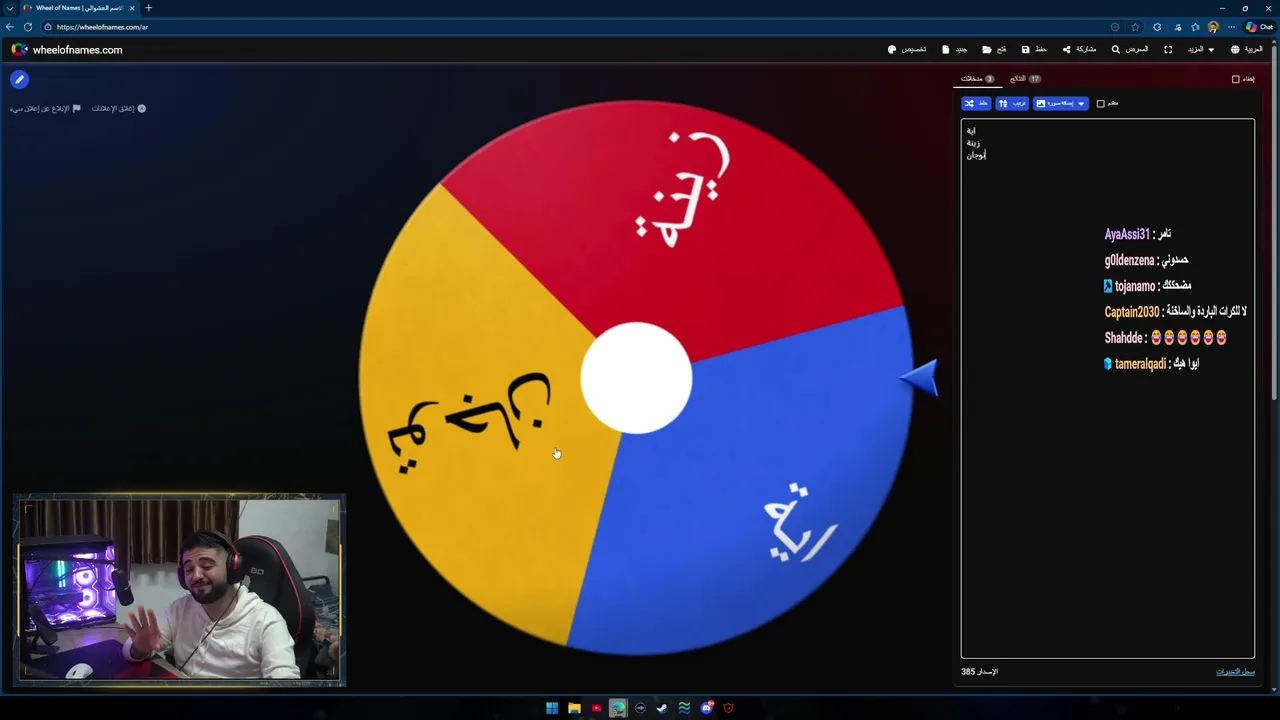Screen dimensions: 1280x720
Task: Click the browser address bar URL
Action: [102, 27]
